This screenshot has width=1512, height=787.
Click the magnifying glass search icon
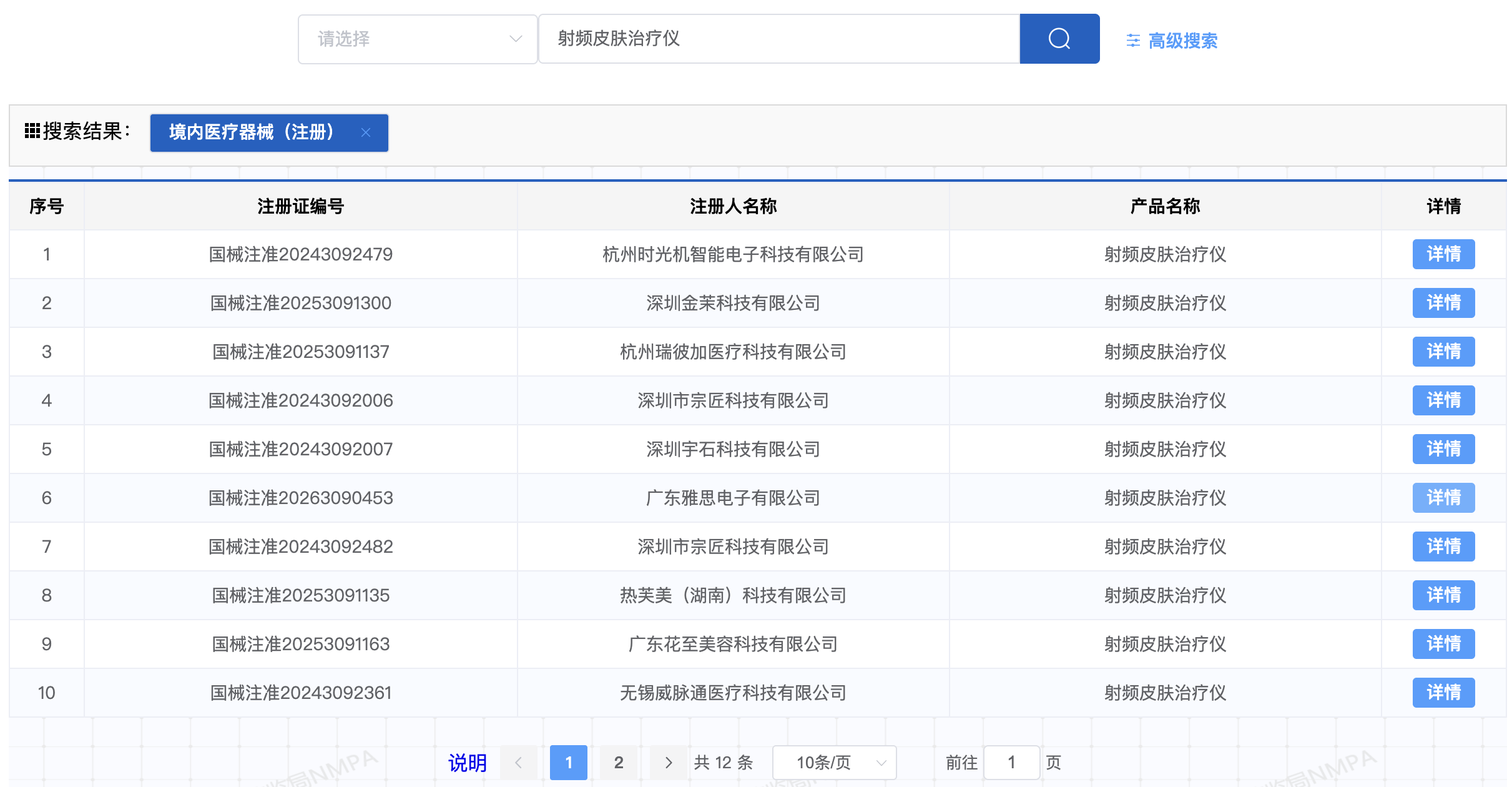coord(1059,39)
